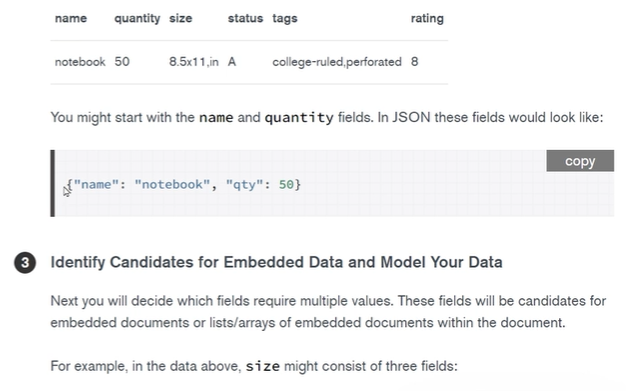The image size is (626, 391).
Task: Click the college-ruled,perforated tags cell
Action: [x=337, y=62]
